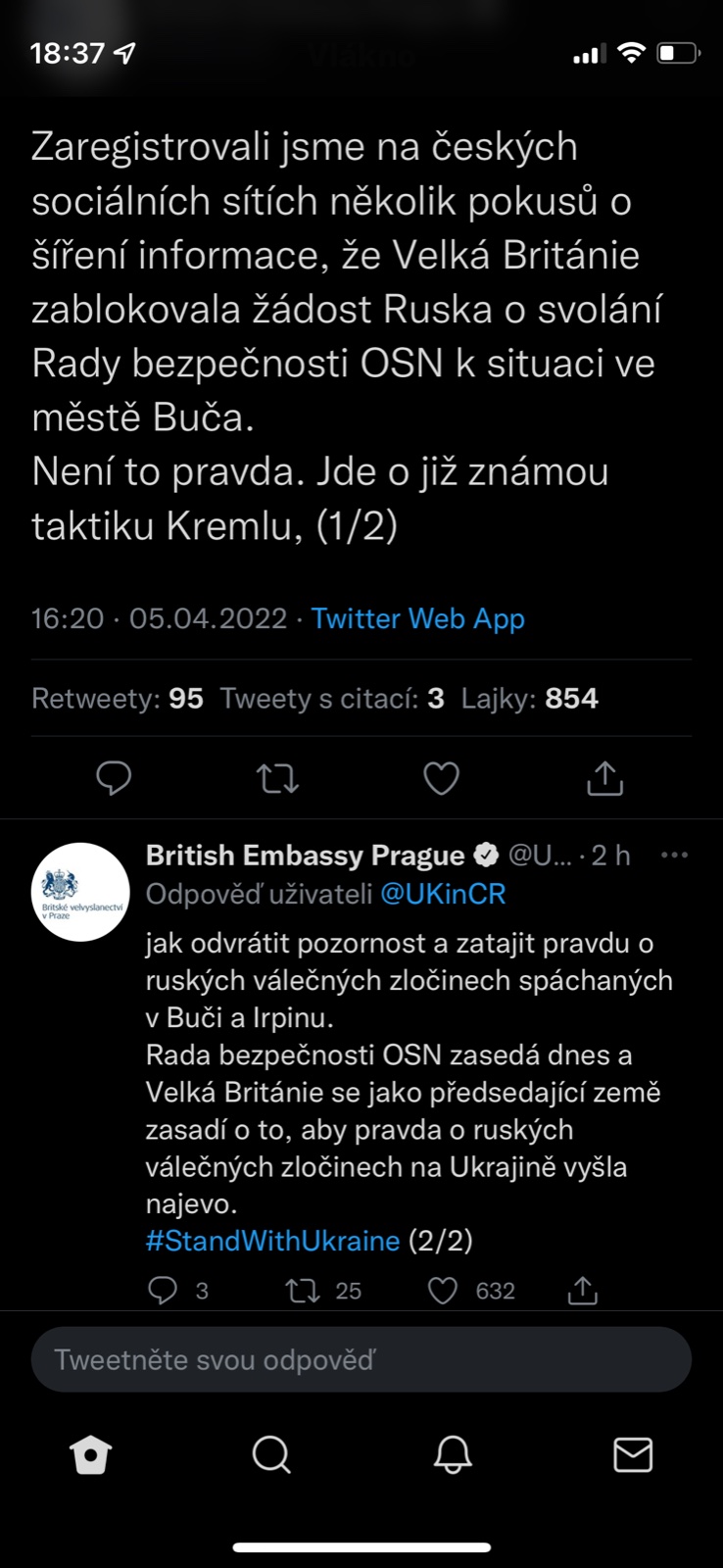Image resolution: width=723 pixels, height=1568 pixels.
Task: Share the embassy's reply tweet
Action: (x=583, y=1291)
